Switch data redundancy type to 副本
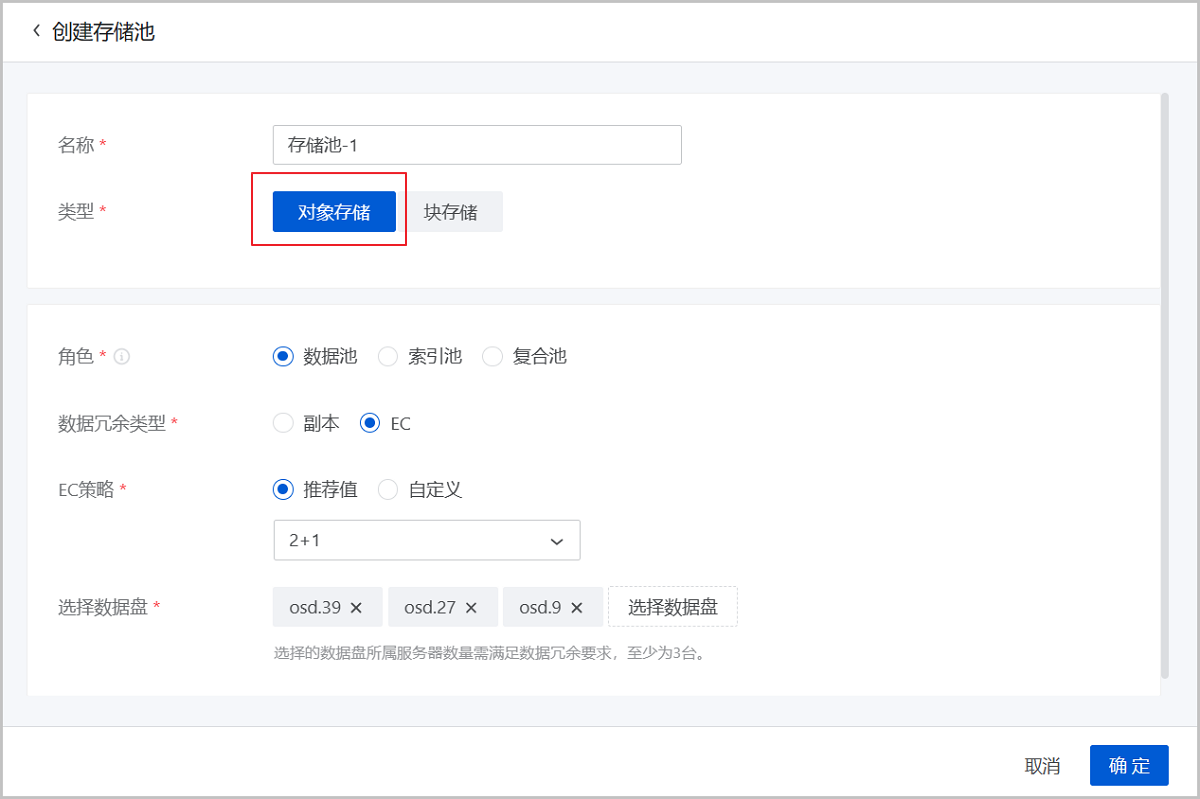Screen dimensions: 1200x799 coord(283,423)
